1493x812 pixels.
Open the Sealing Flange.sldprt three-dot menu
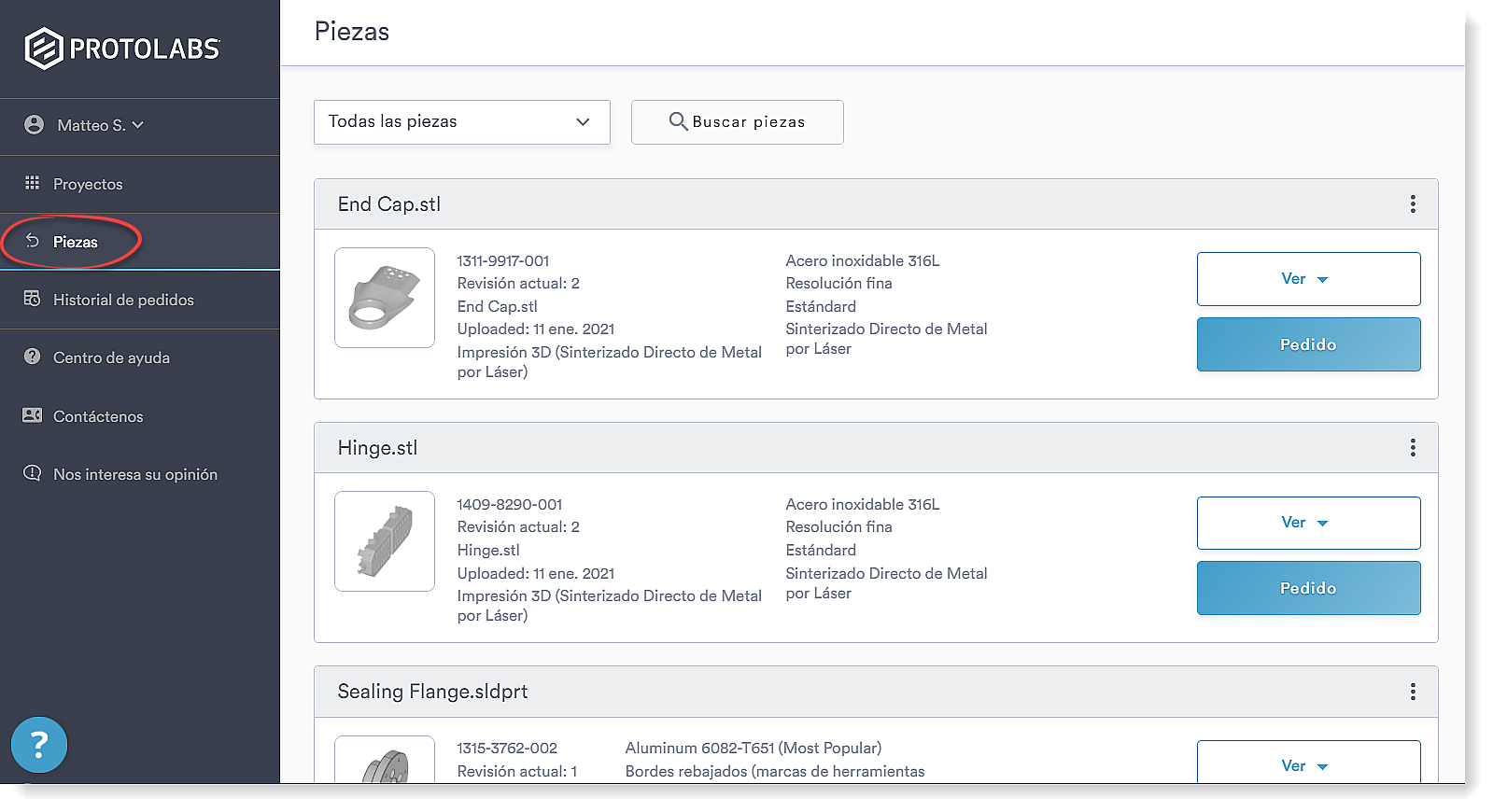[x=1413, y=692]
